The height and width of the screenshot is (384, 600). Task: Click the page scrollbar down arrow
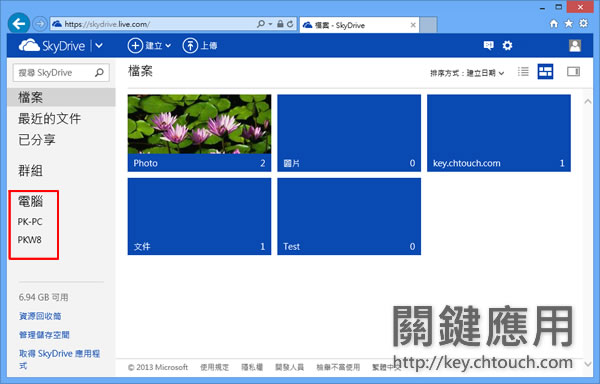click(588, 364)
